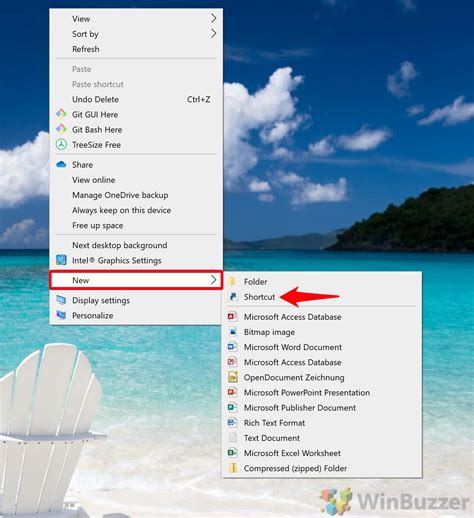474x518 pixels.
Task: Expand the View submenu arrow
Action: [x=214, y=18]
